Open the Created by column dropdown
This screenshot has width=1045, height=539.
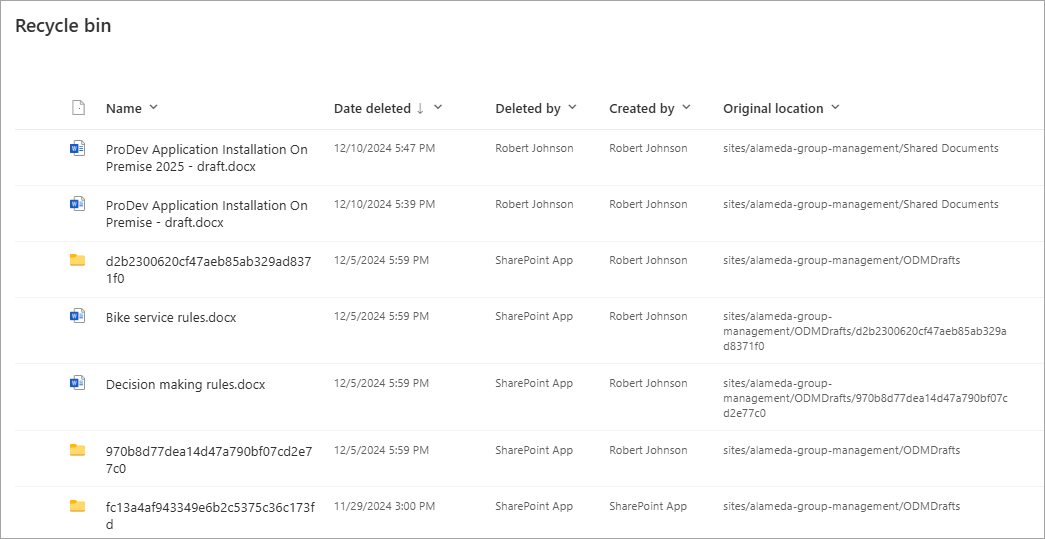pos(686,107)
